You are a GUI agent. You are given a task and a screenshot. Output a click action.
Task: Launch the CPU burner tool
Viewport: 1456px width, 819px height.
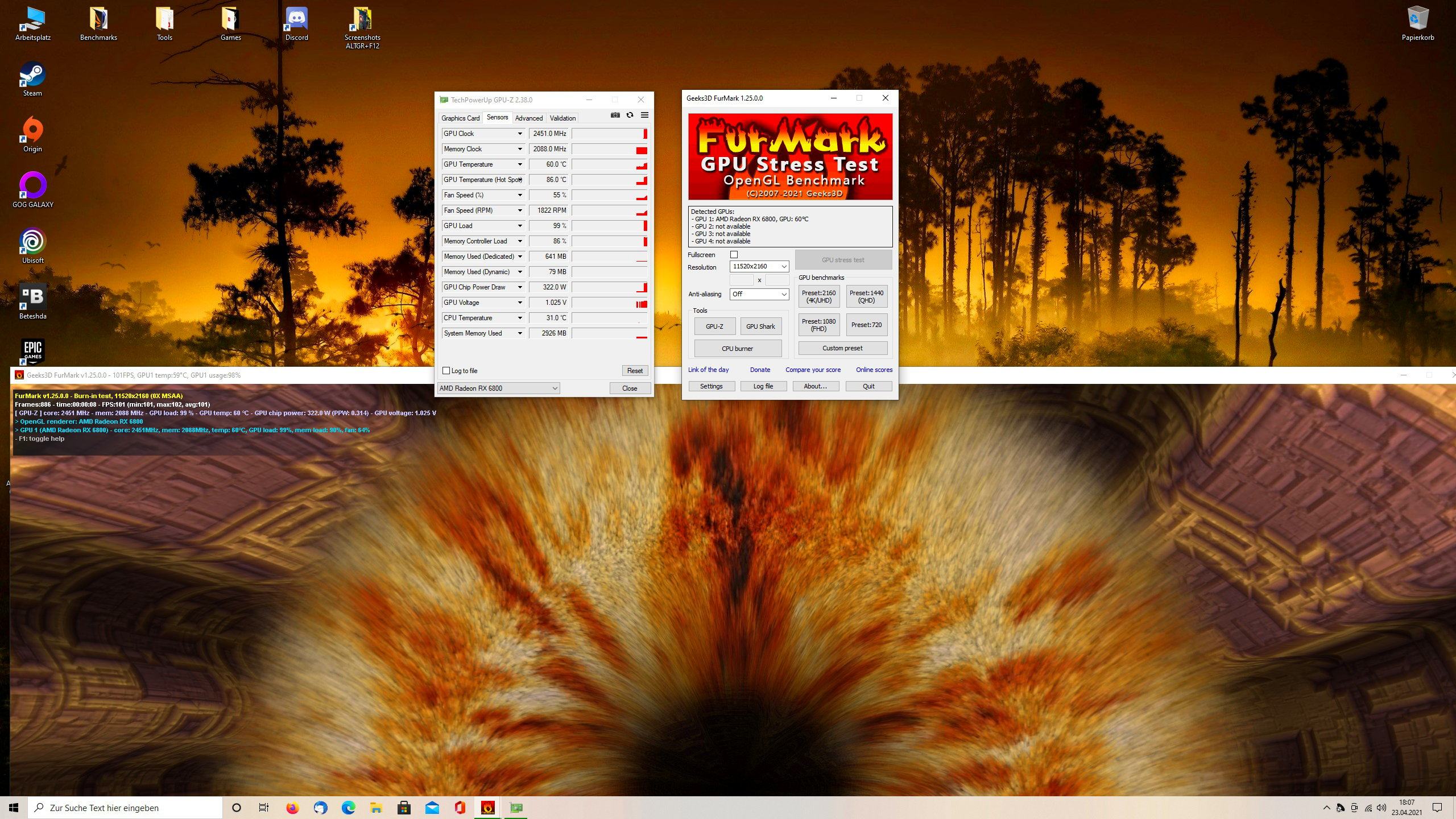coord(738,349)
